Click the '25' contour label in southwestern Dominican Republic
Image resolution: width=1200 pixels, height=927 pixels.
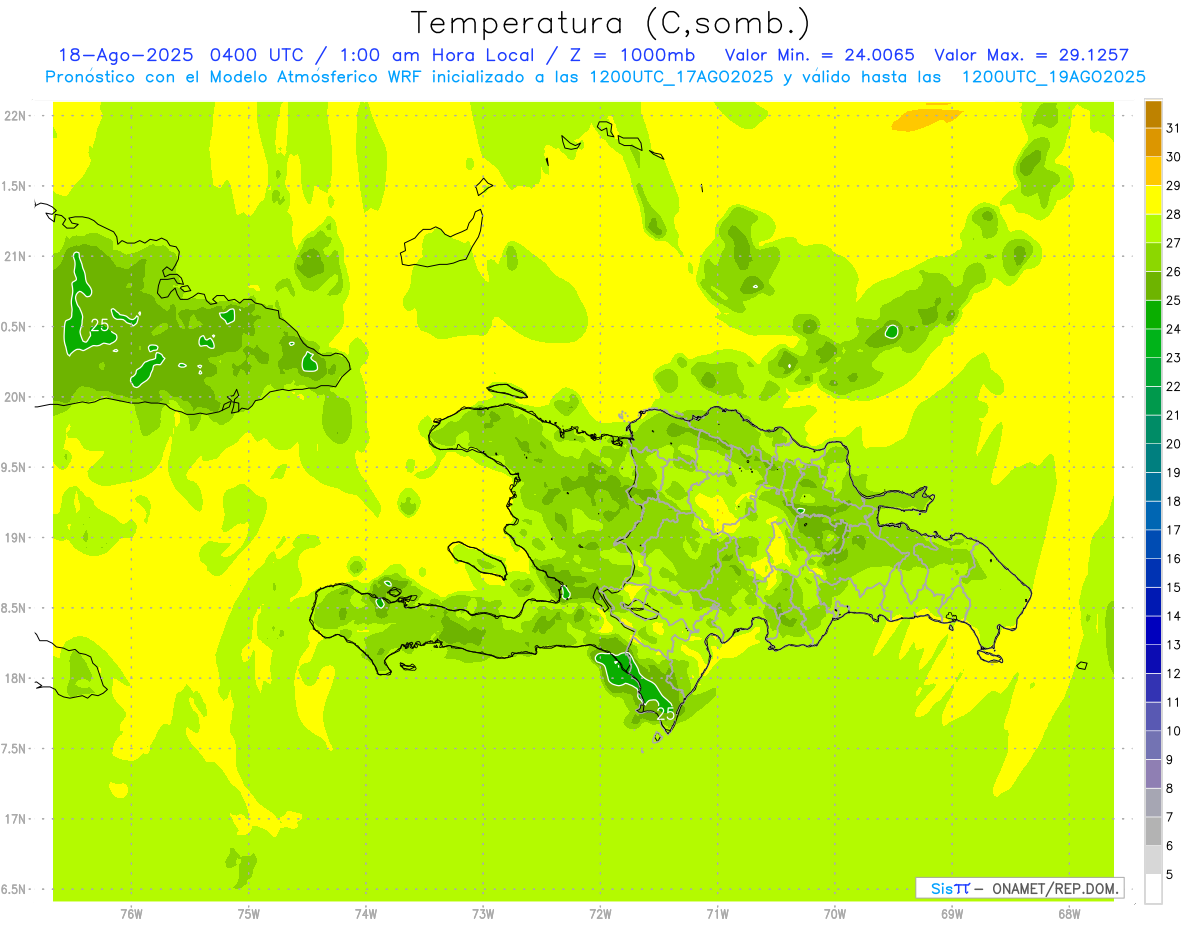tap(665, 713)
